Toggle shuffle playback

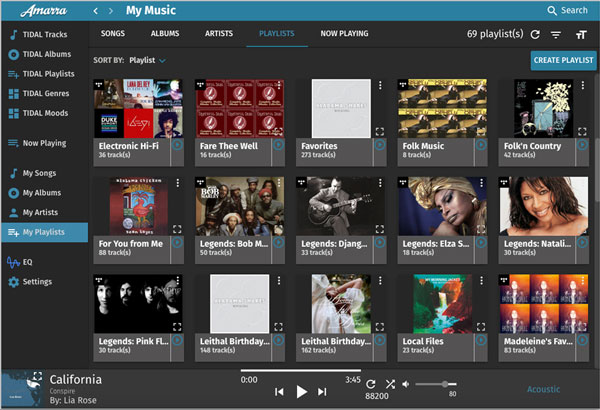click(390, 384)
